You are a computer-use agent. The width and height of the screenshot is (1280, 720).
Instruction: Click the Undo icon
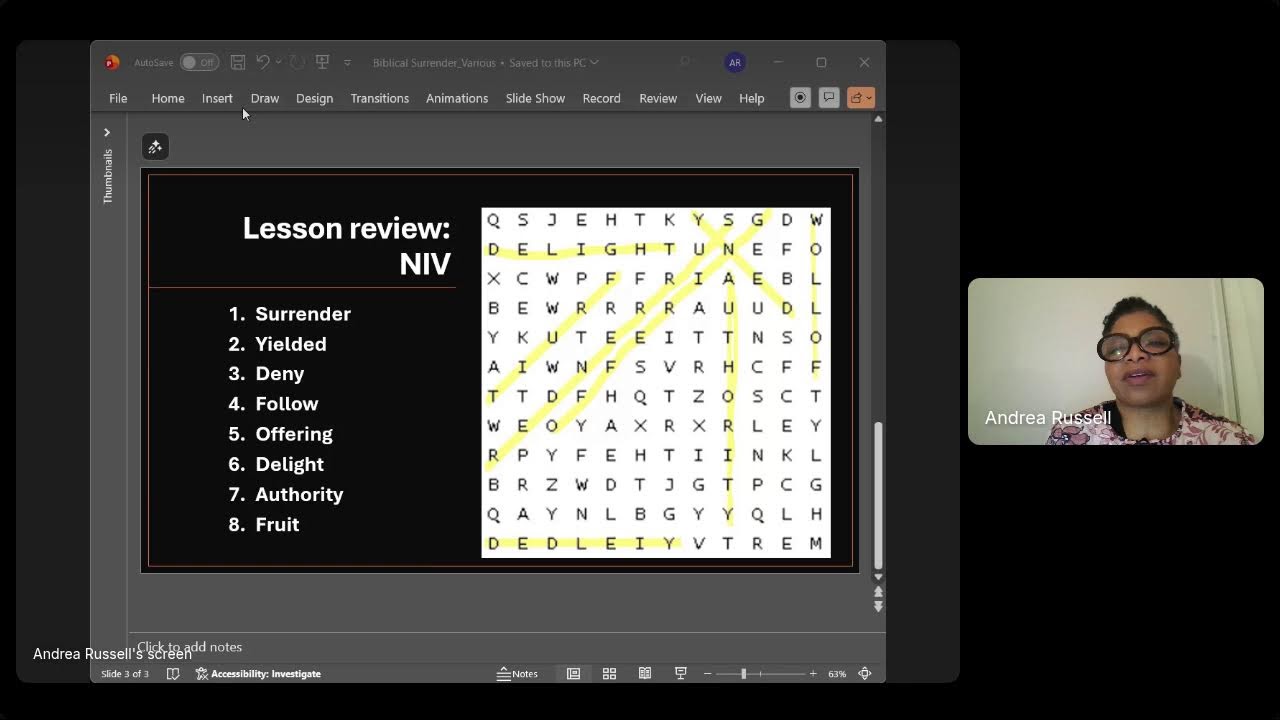tap(262, 62)
